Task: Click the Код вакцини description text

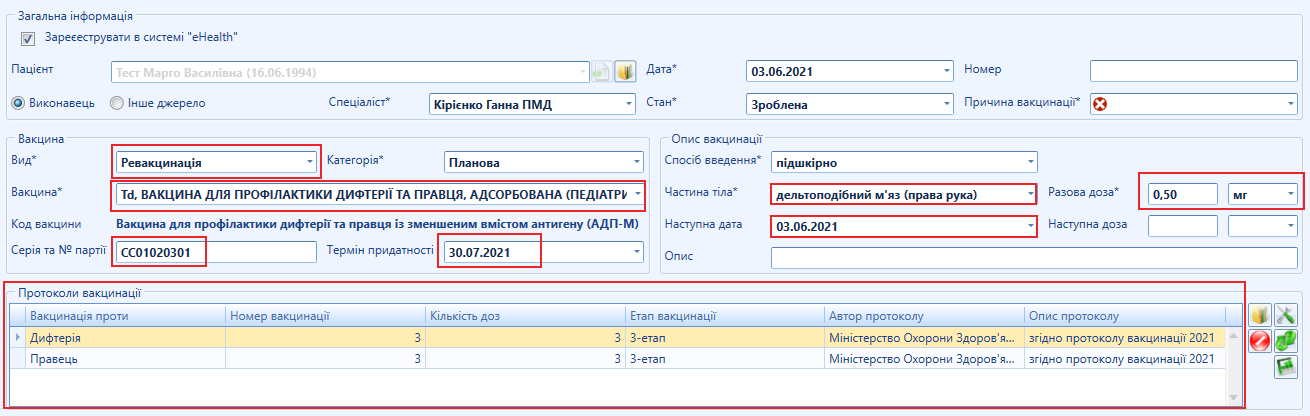Action: tap(377, 224)
